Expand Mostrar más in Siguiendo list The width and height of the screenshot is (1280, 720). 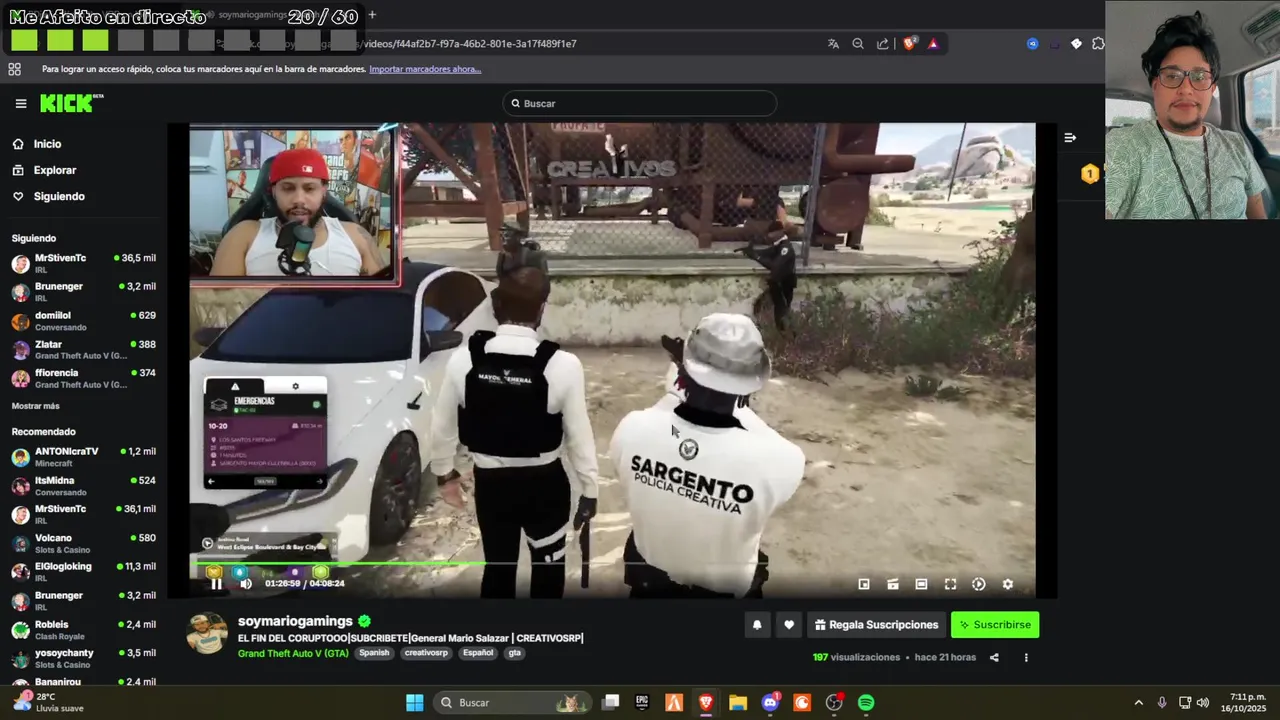(x=35, y=406)
